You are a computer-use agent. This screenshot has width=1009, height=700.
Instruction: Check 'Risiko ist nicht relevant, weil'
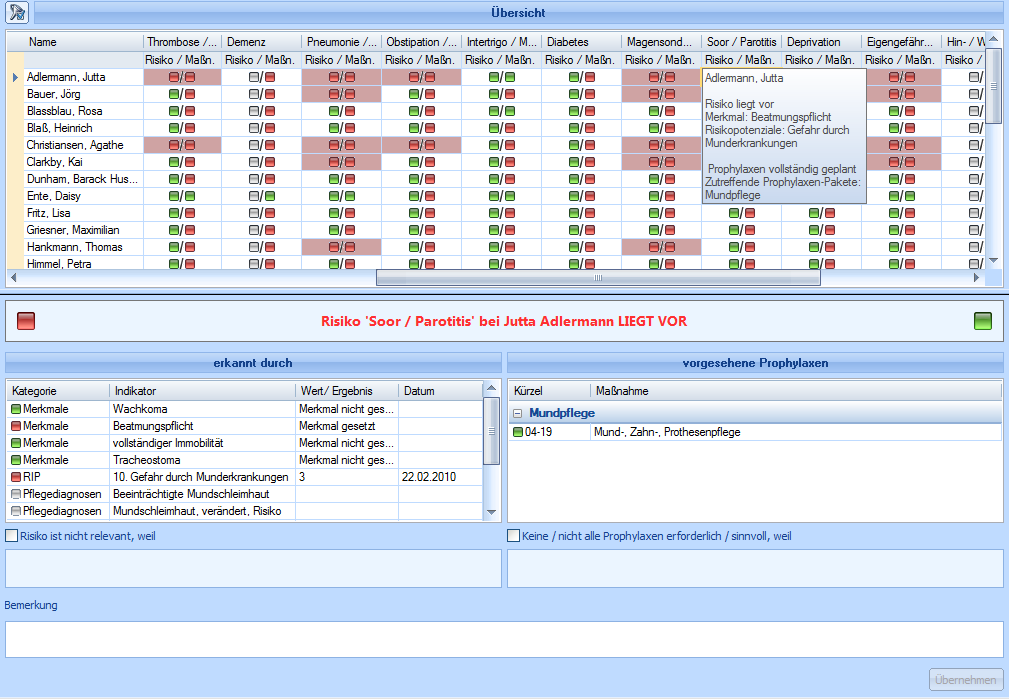12,536
